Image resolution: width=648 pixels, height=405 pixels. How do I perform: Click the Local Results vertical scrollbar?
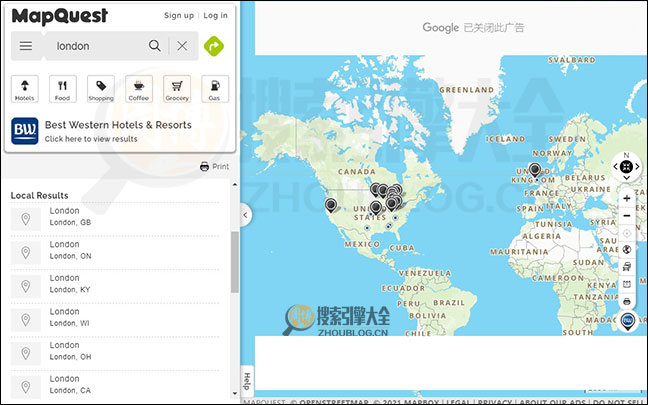tap(235, 262)
